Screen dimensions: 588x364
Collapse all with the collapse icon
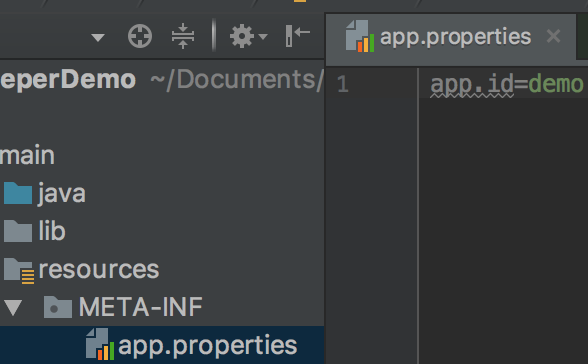[x=183, y=36]
